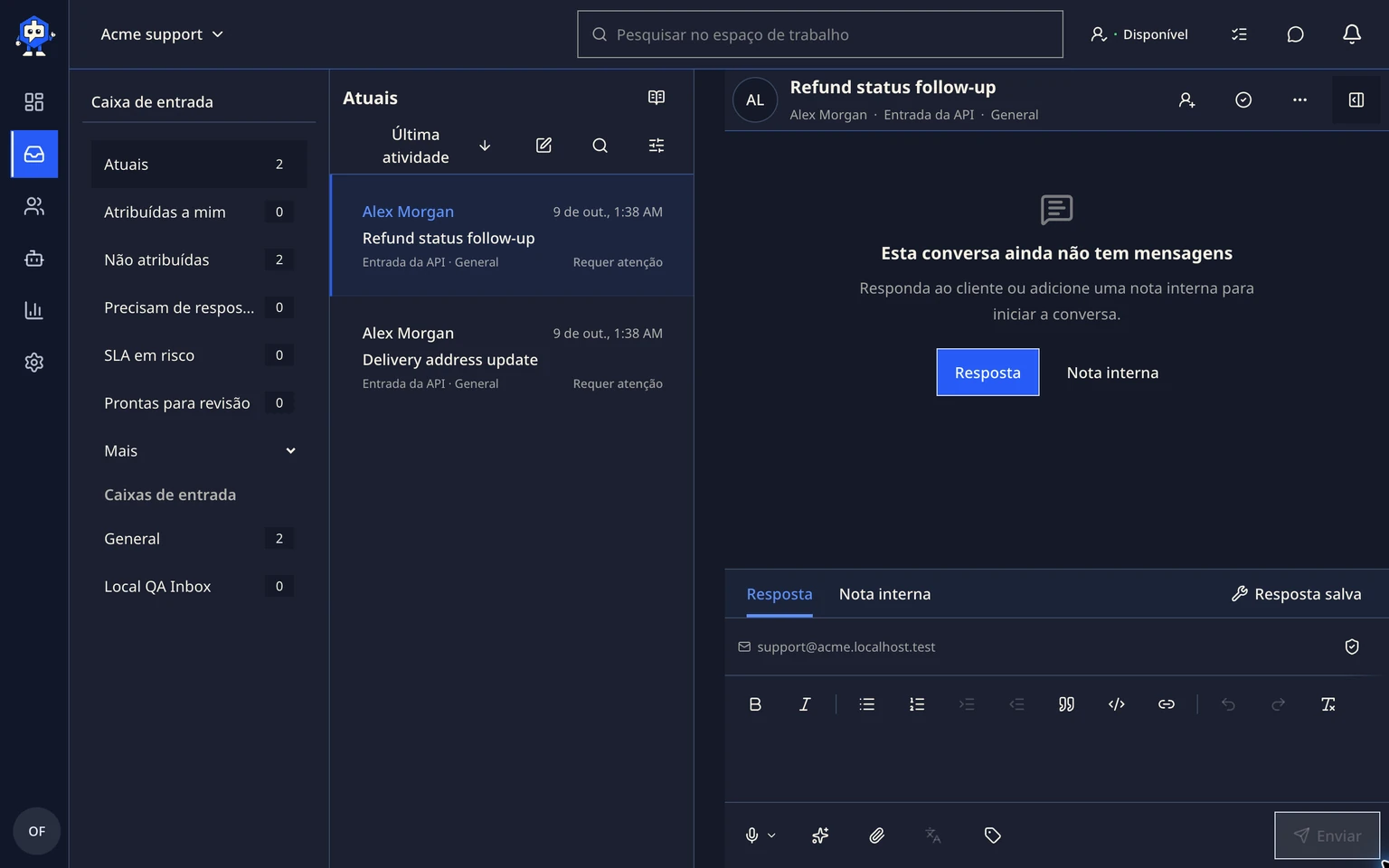1389x868 pixels.
Task: Change sort order with Última atividade arrow
Action: tap(485, 146)
